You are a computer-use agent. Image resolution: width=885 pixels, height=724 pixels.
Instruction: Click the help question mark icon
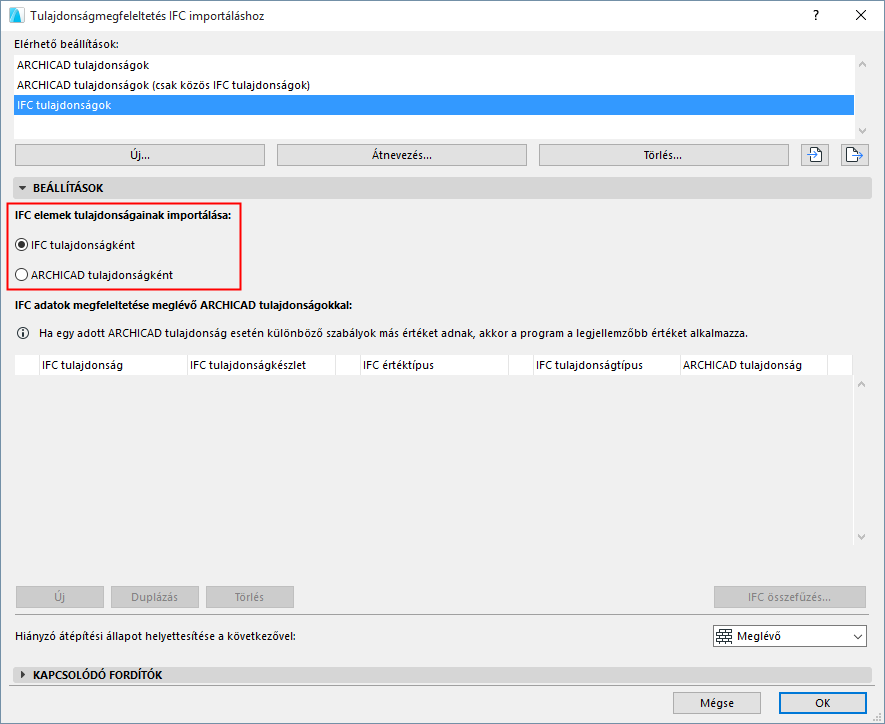(816, 15)
